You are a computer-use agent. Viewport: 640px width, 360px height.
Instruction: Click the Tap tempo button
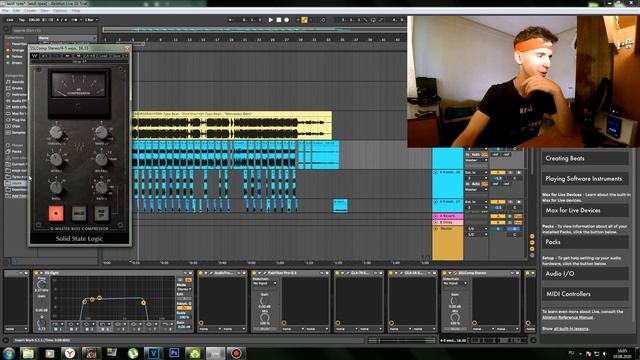(x=22, y=20)
